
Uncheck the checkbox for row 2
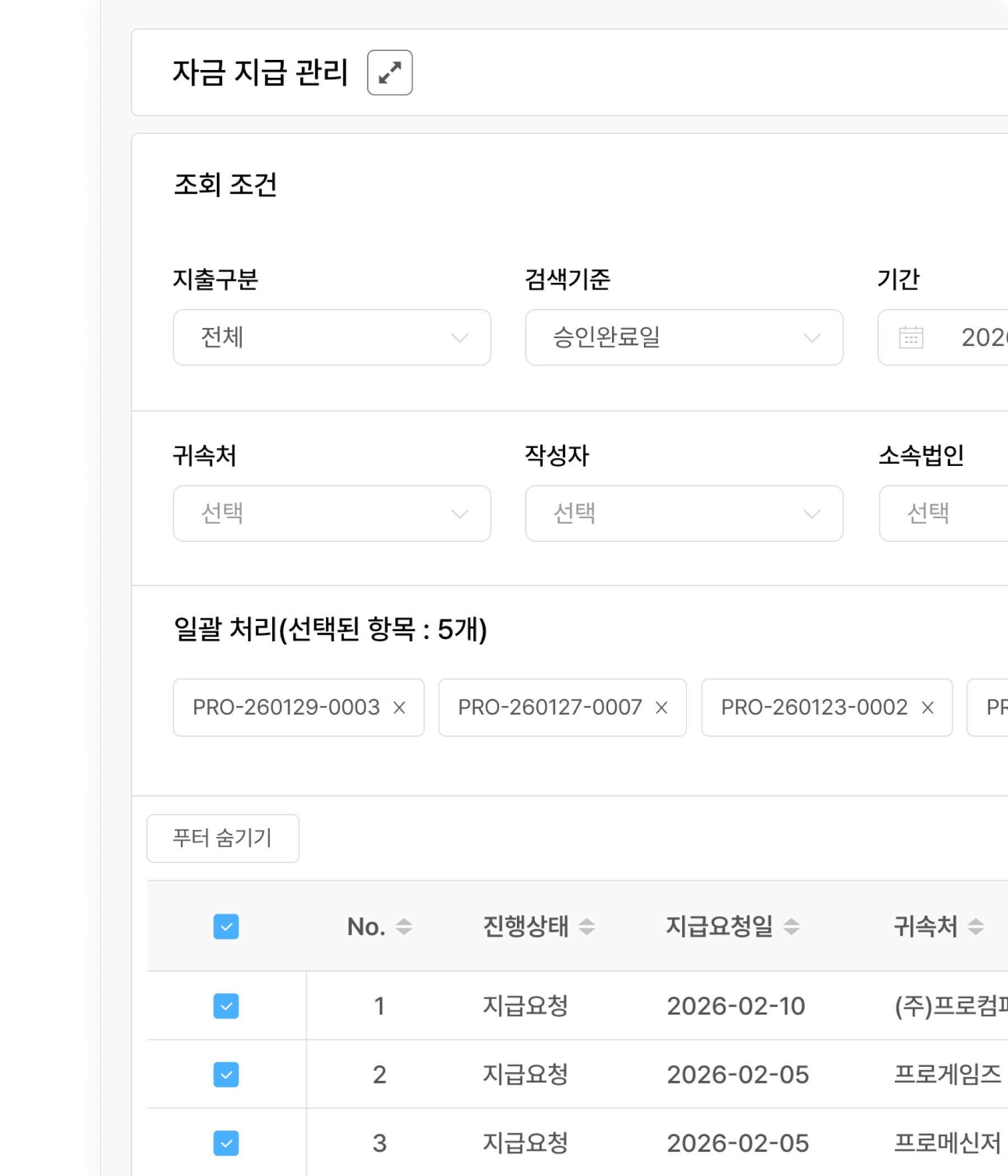coord(226,1075)
